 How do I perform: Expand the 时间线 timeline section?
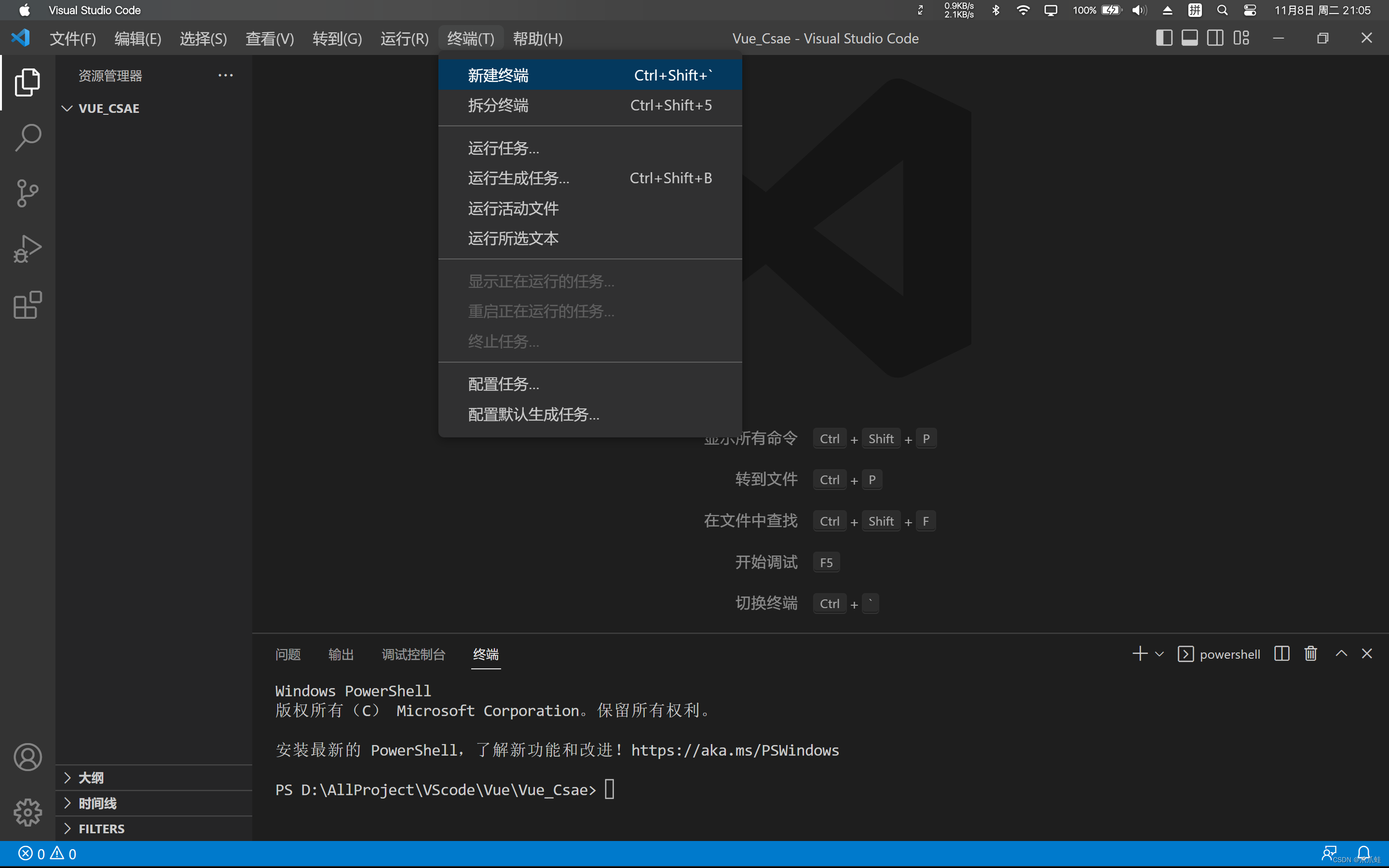67,802
